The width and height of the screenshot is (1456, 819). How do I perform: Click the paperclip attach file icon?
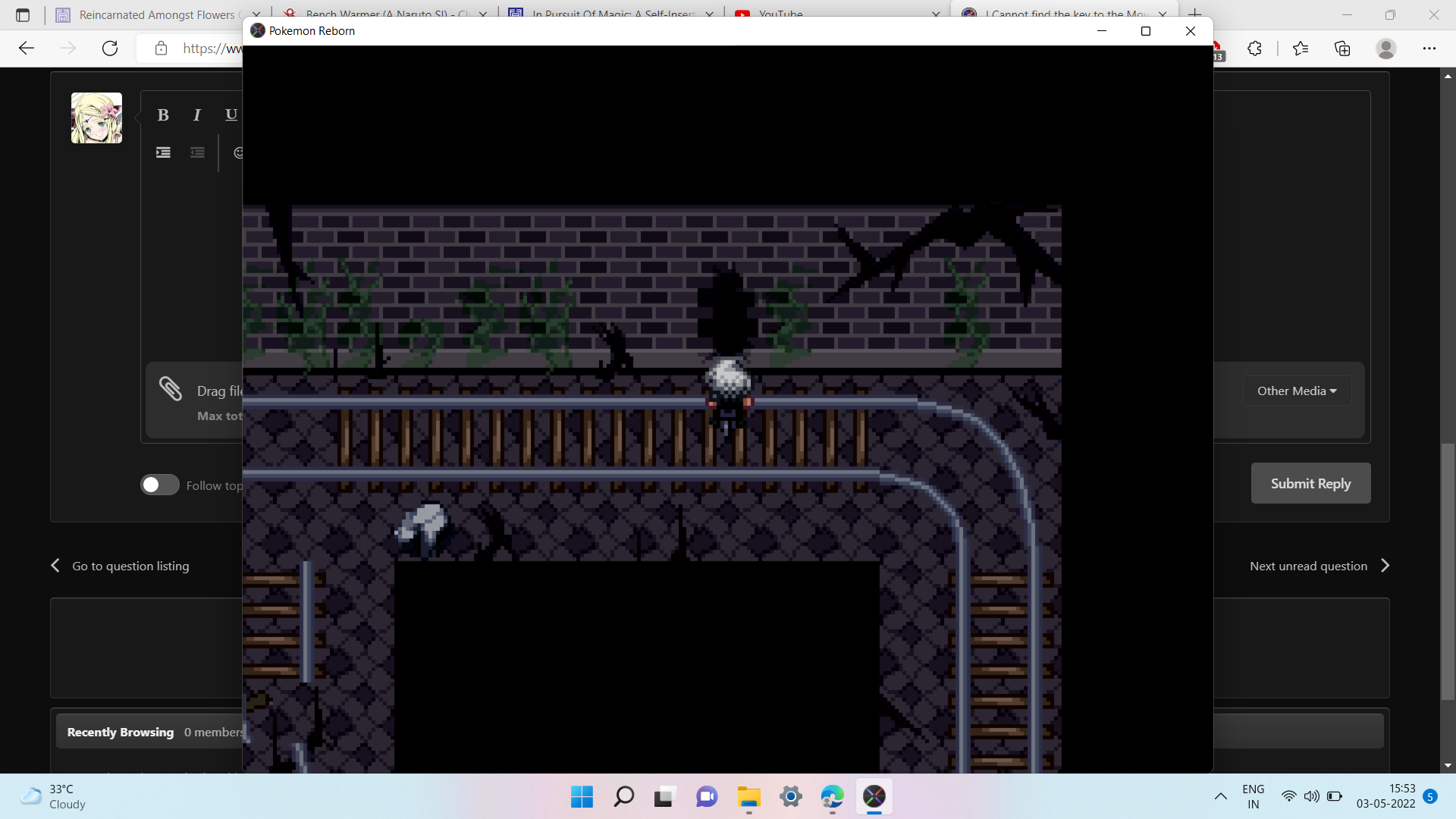[x=171, y=388]
